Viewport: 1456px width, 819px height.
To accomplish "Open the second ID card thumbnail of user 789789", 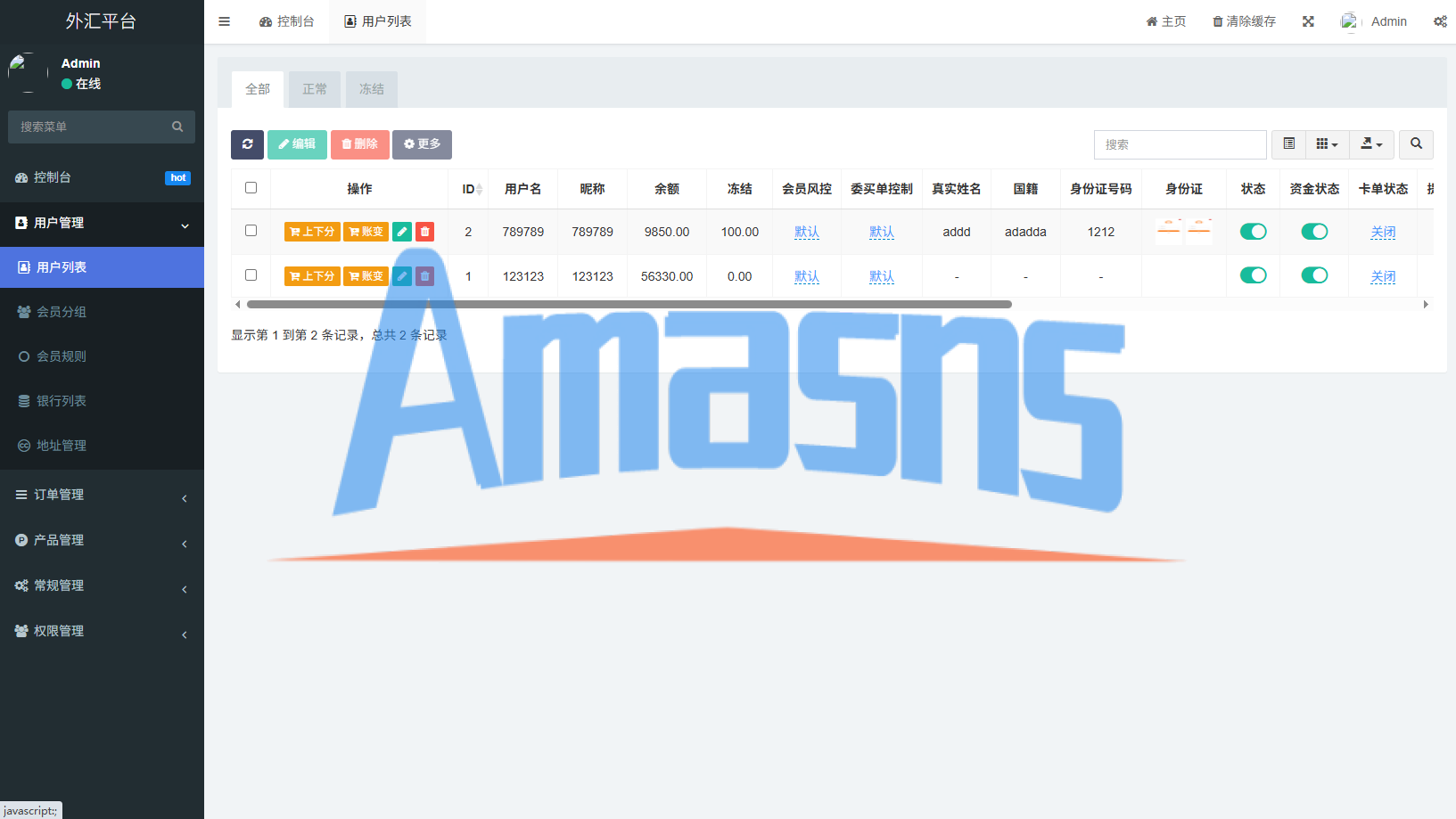I will click(x=1199, y=232).
